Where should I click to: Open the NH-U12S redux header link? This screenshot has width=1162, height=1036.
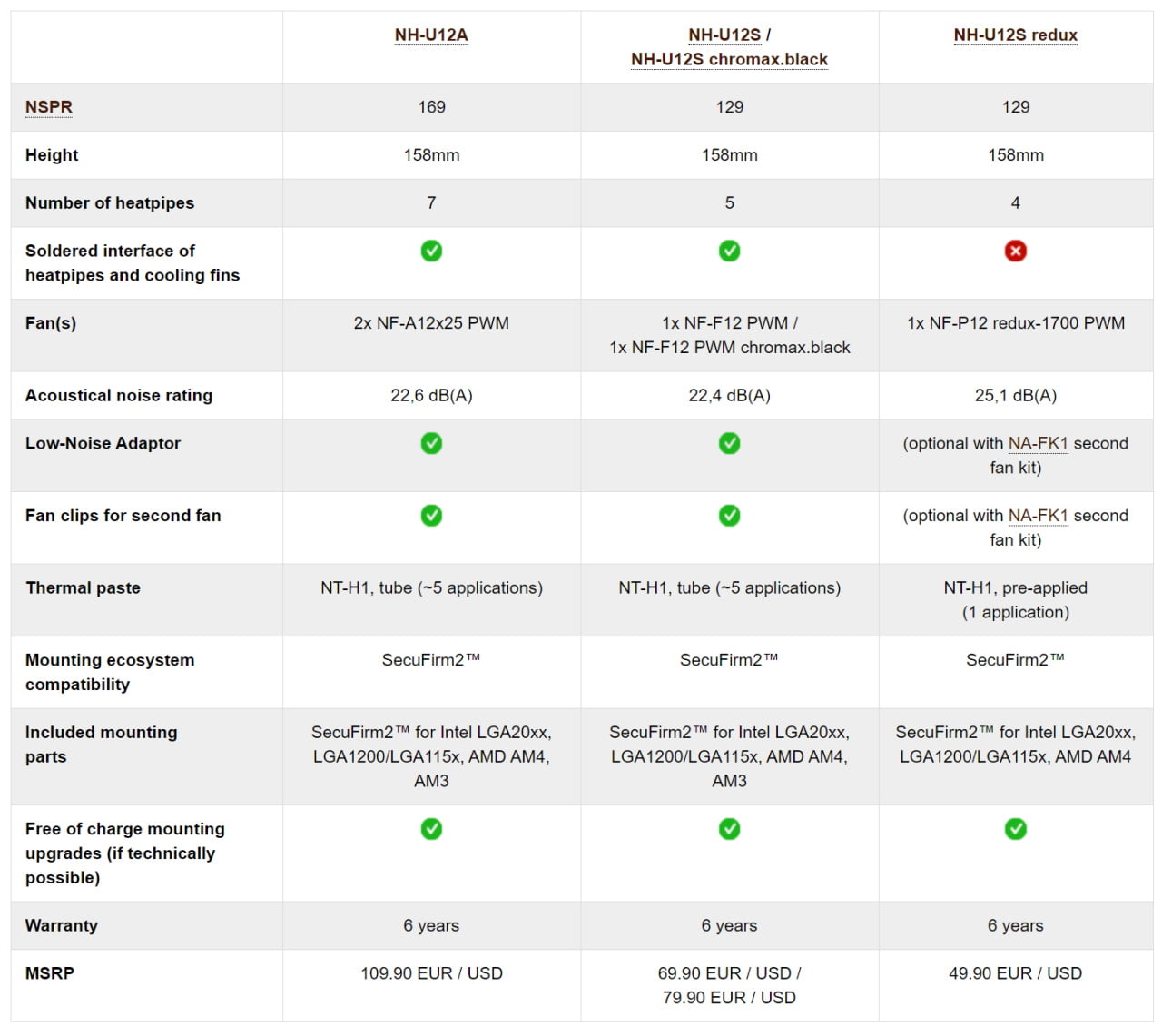tap(1015, 35)
